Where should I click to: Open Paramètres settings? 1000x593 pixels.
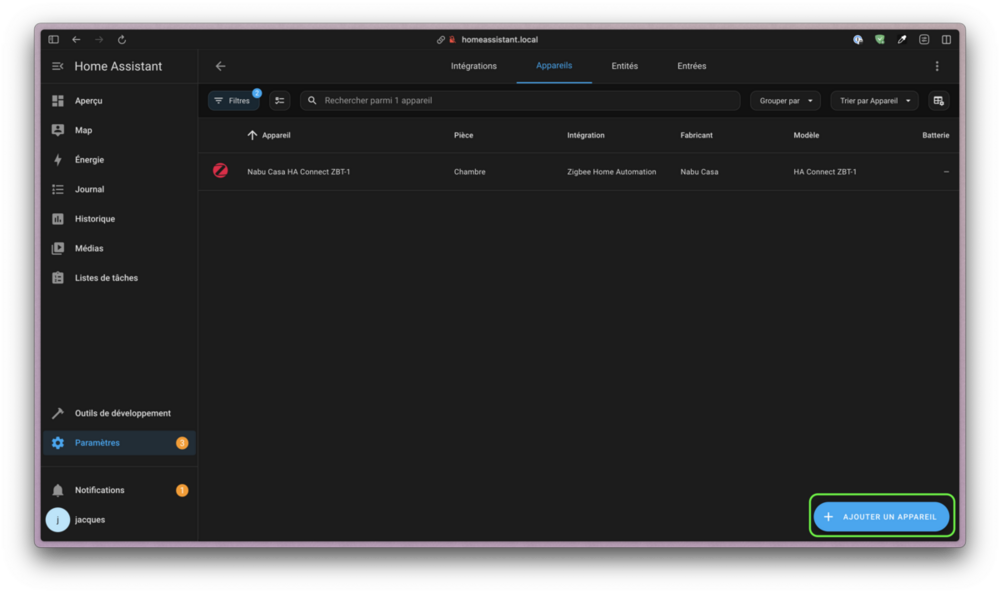pyautogui.click(x=119, y=443)
